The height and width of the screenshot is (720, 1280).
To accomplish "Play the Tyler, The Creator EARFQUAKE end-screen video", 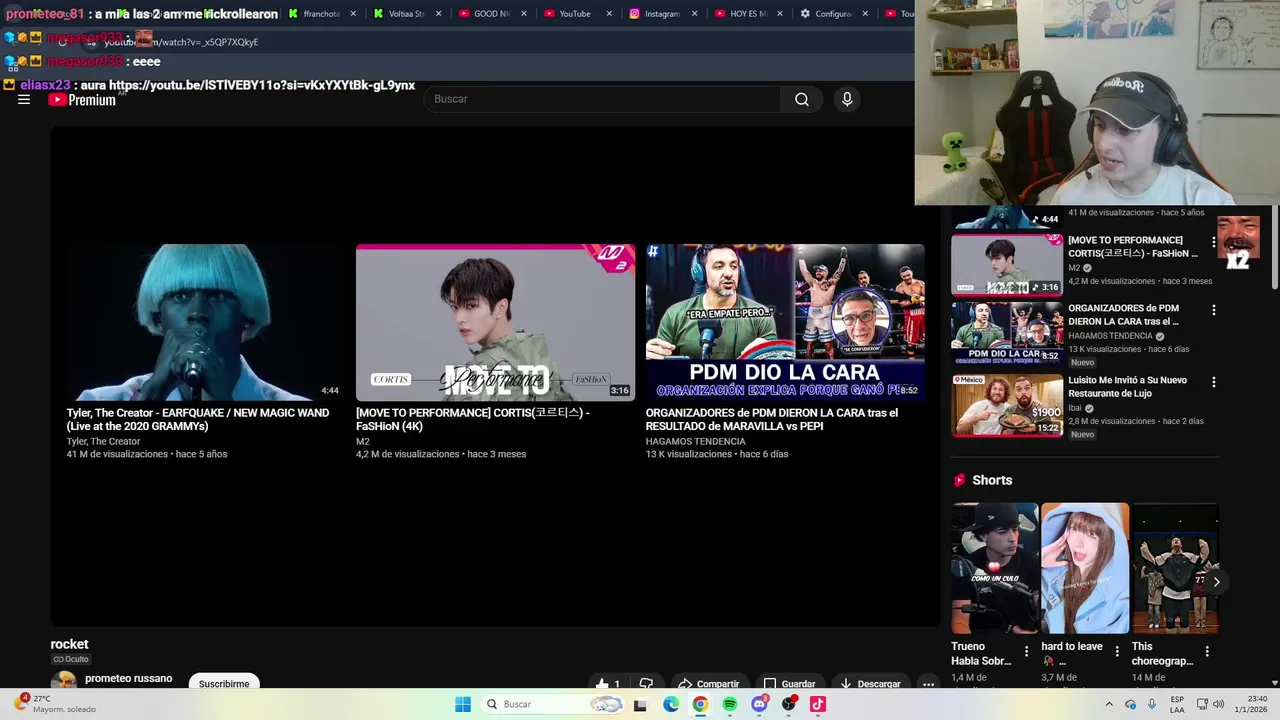I will pyautogui.click(x=205, y=322).
